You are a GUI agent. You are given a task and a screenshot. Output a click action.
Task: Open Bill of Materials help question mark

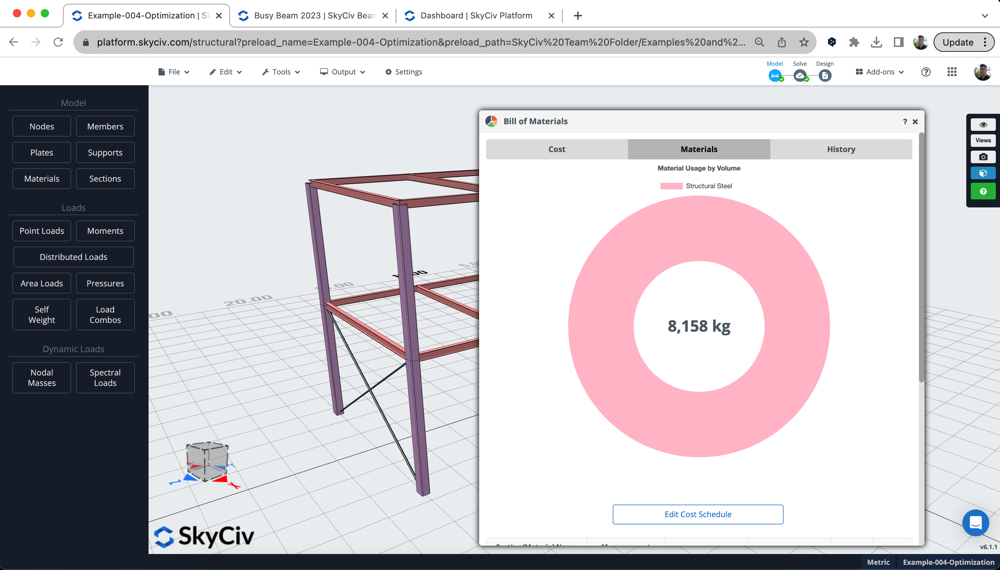click(x=904, y=121)
